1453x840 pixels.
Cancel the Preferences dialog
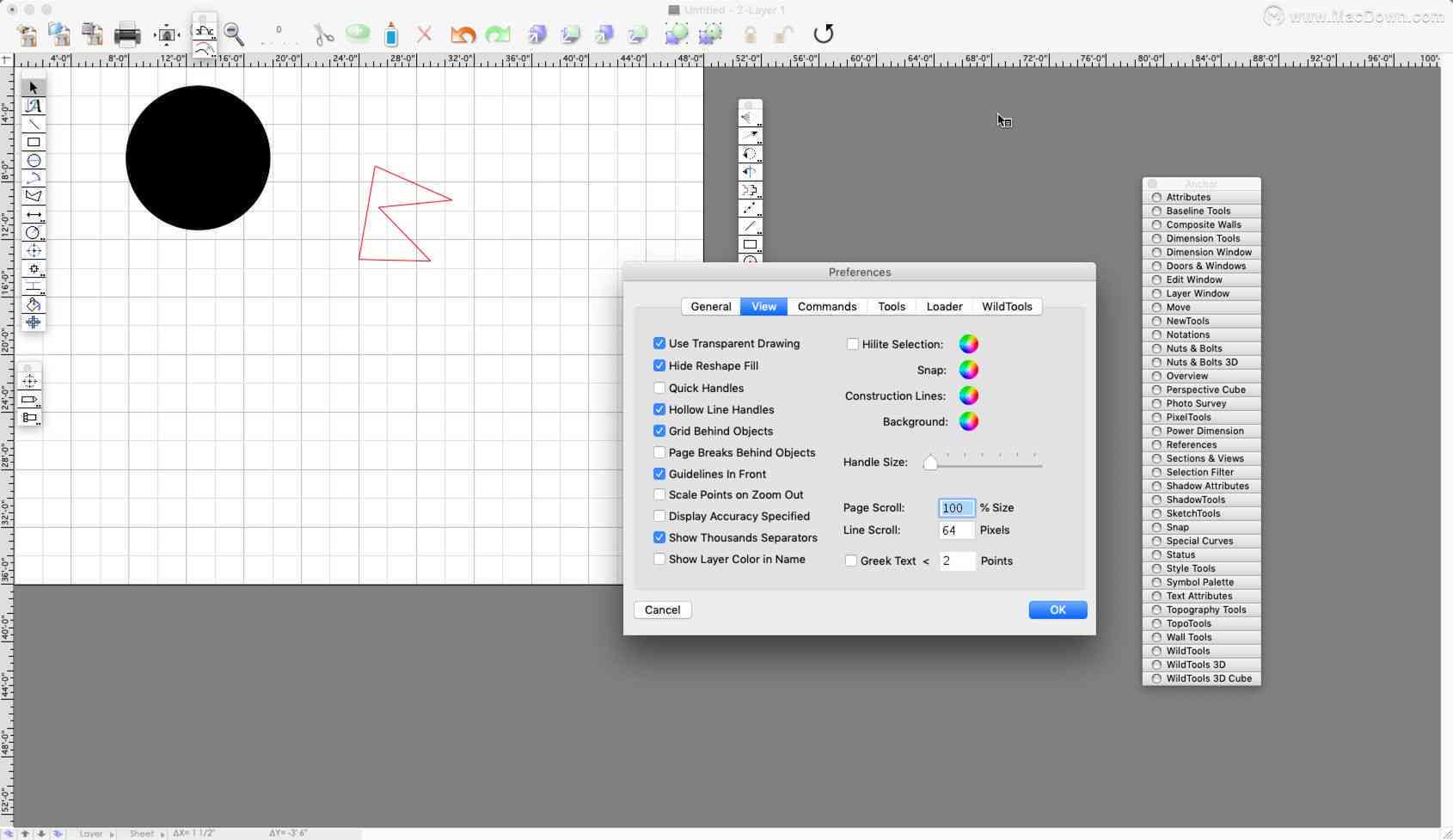coord(662,610)
